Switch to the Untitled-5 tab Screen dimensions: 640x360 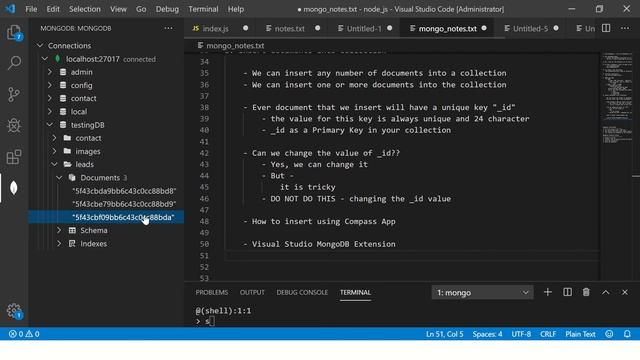[x=530, y=29]
